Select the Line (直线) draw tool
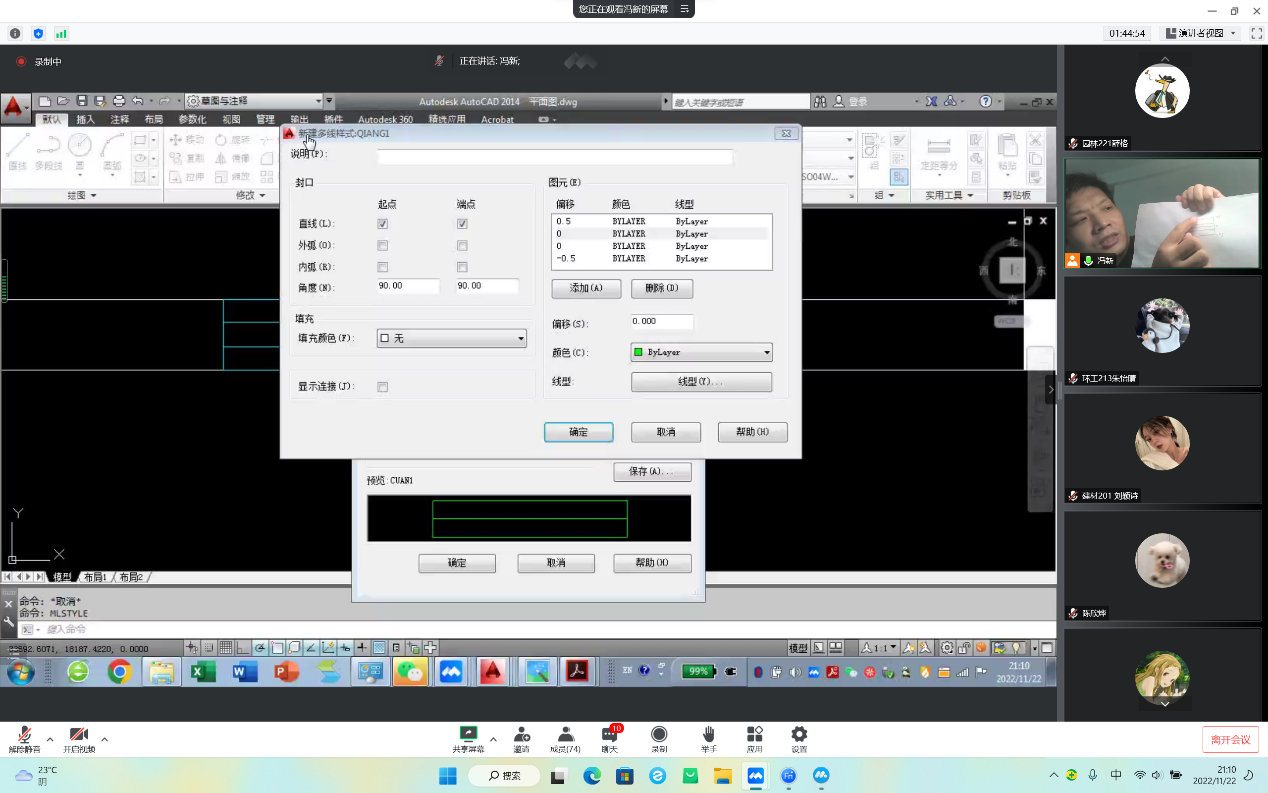The width and height of the screenshot is (1268, 793). 17,148
